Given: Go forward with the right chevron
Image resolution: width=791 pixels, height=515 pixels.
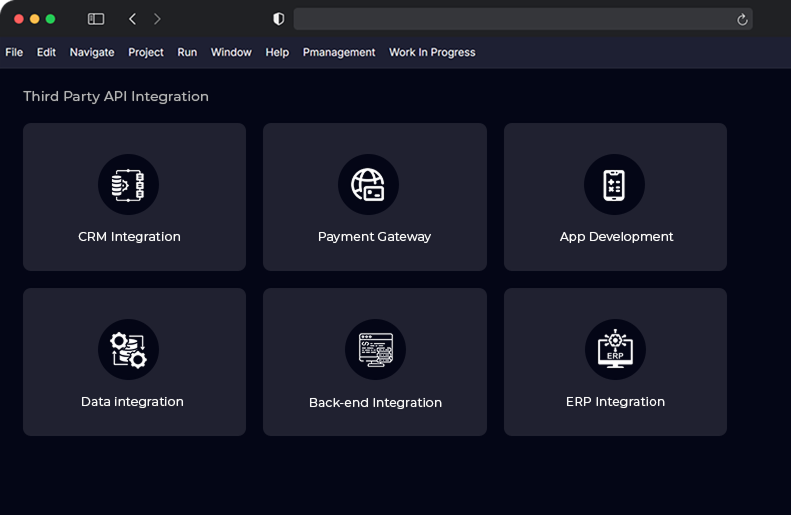Looking at the screenshot, I should pos(157,19).
